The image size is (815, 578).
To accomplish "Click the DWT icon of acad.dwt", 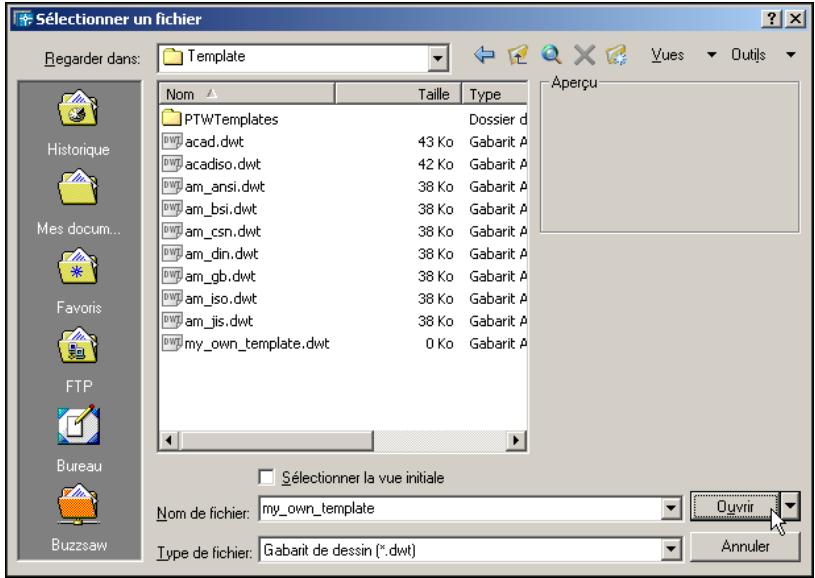I will point(172,141).
